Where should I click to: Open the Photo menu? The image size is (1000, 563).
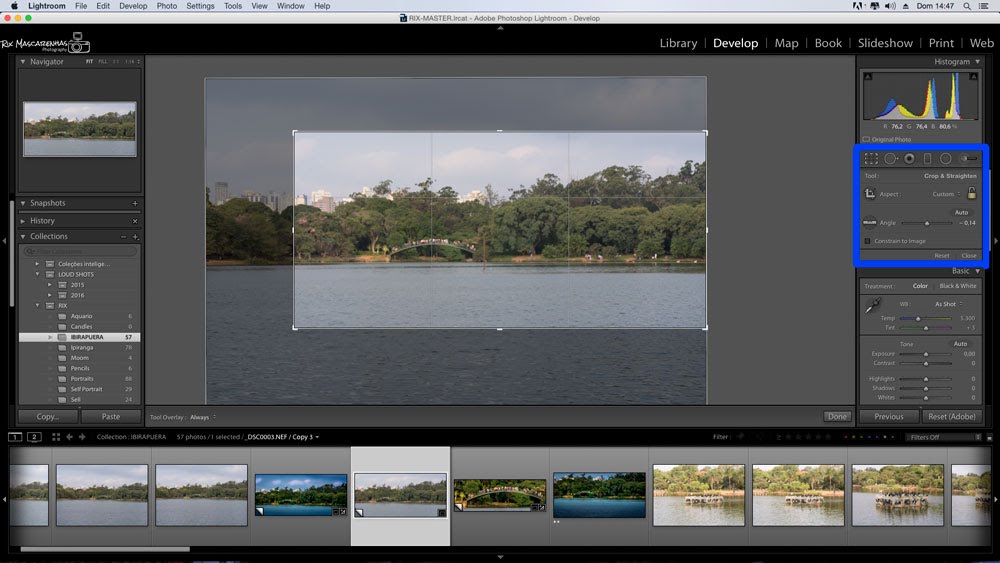(x=167, y=6)
